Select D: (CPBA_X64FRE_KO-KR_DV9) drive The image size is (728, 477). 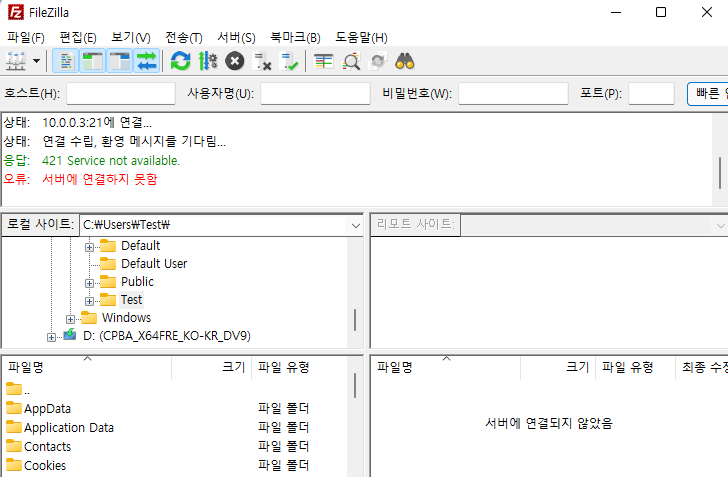pyautogui.click(x=167, y=336)
